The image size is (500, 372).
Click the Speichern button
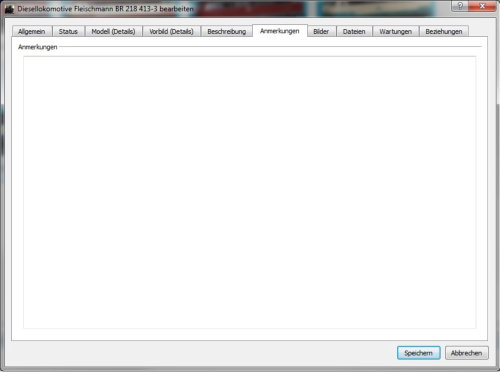(x=419, y=353)
